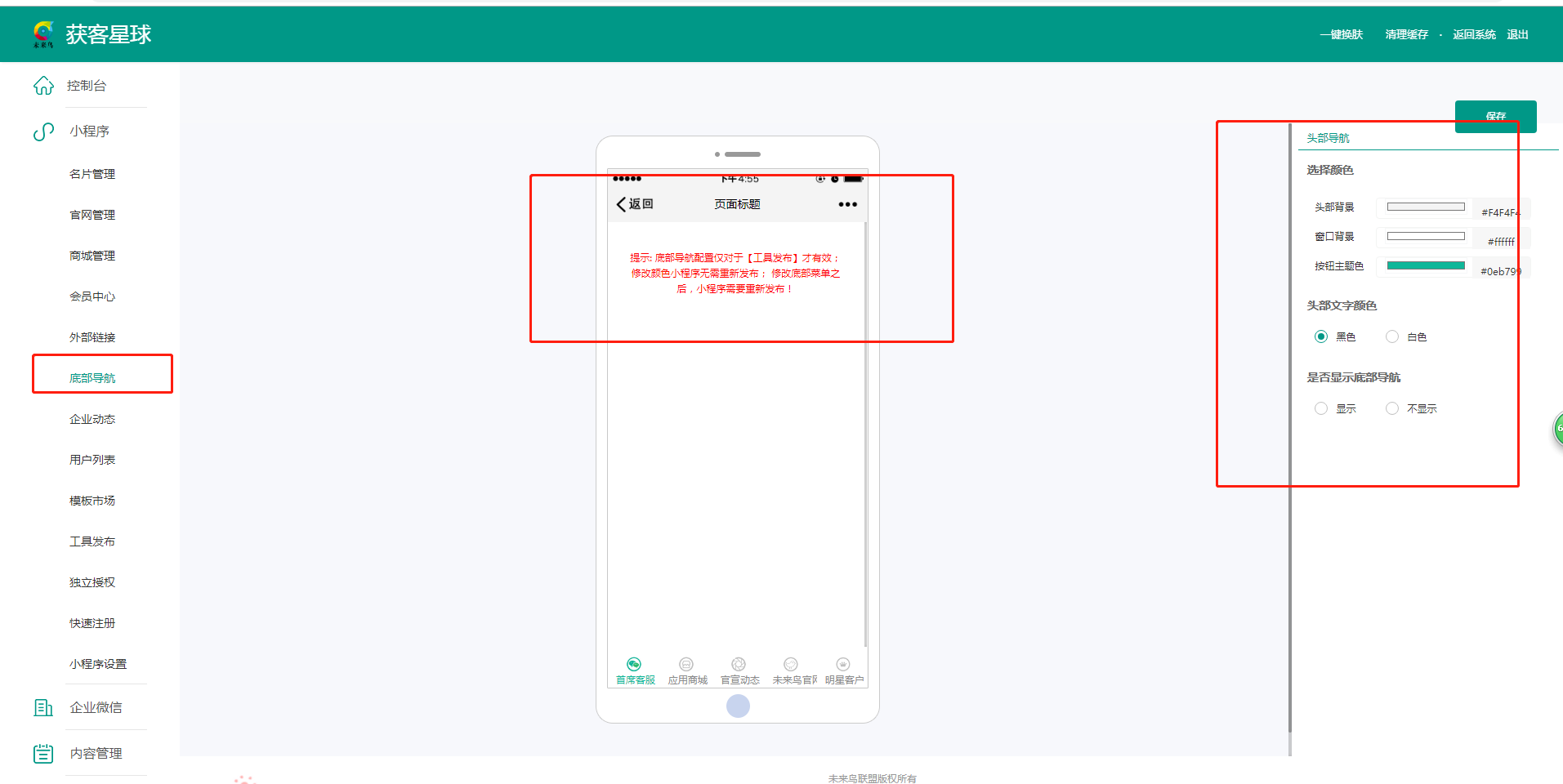Go to 商城管理 in the sidebar
This screenshot has height=784, width=1563.
(x=92, y=256)
